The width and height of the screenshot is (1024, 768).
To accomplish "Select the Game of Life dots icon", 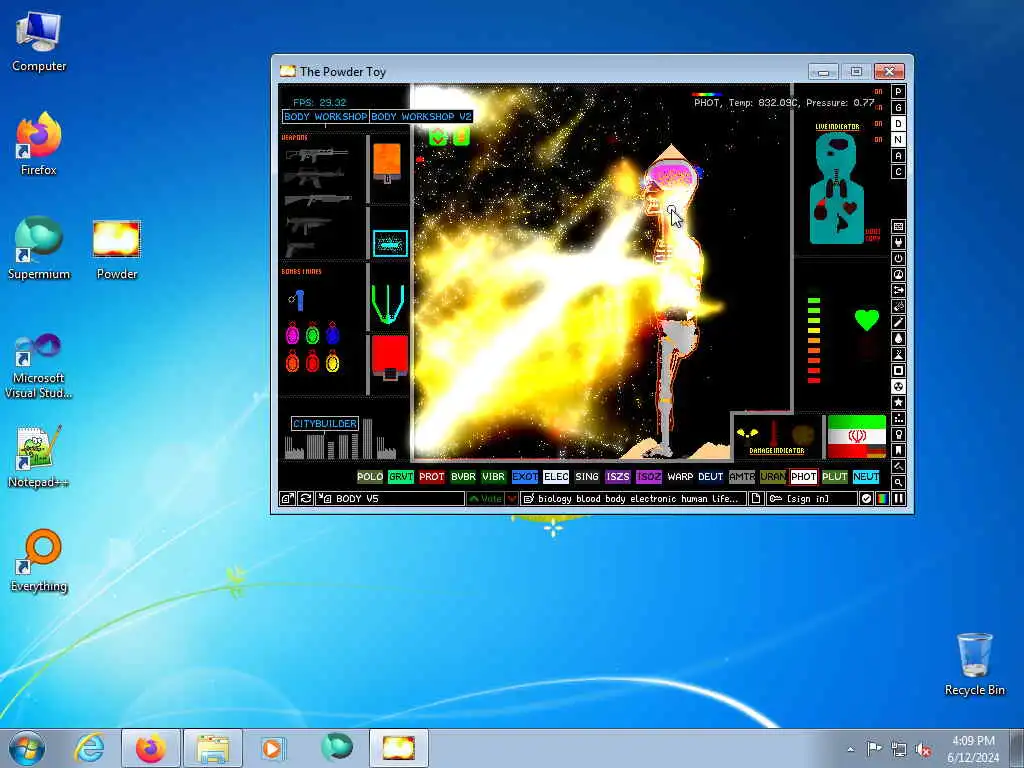I will tap(898, 419).
